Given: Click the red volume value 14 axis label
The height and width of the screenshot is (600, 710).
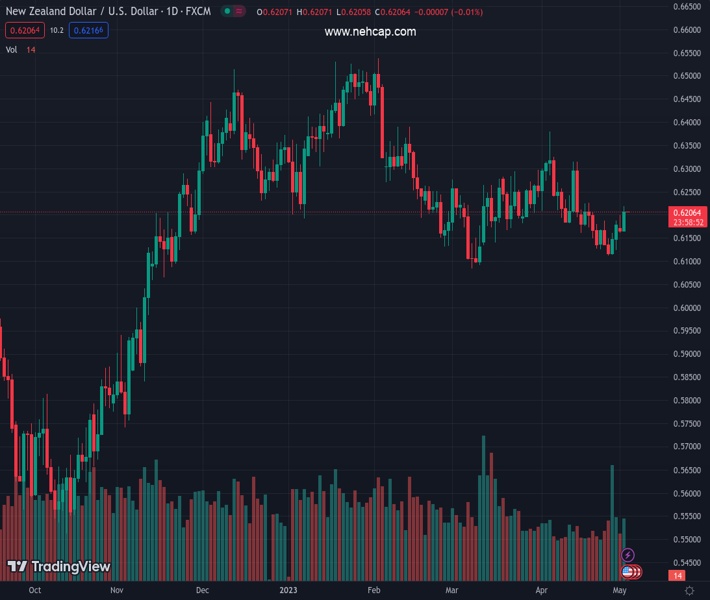Looking at the screenshot, I should [x=677, y=577].
